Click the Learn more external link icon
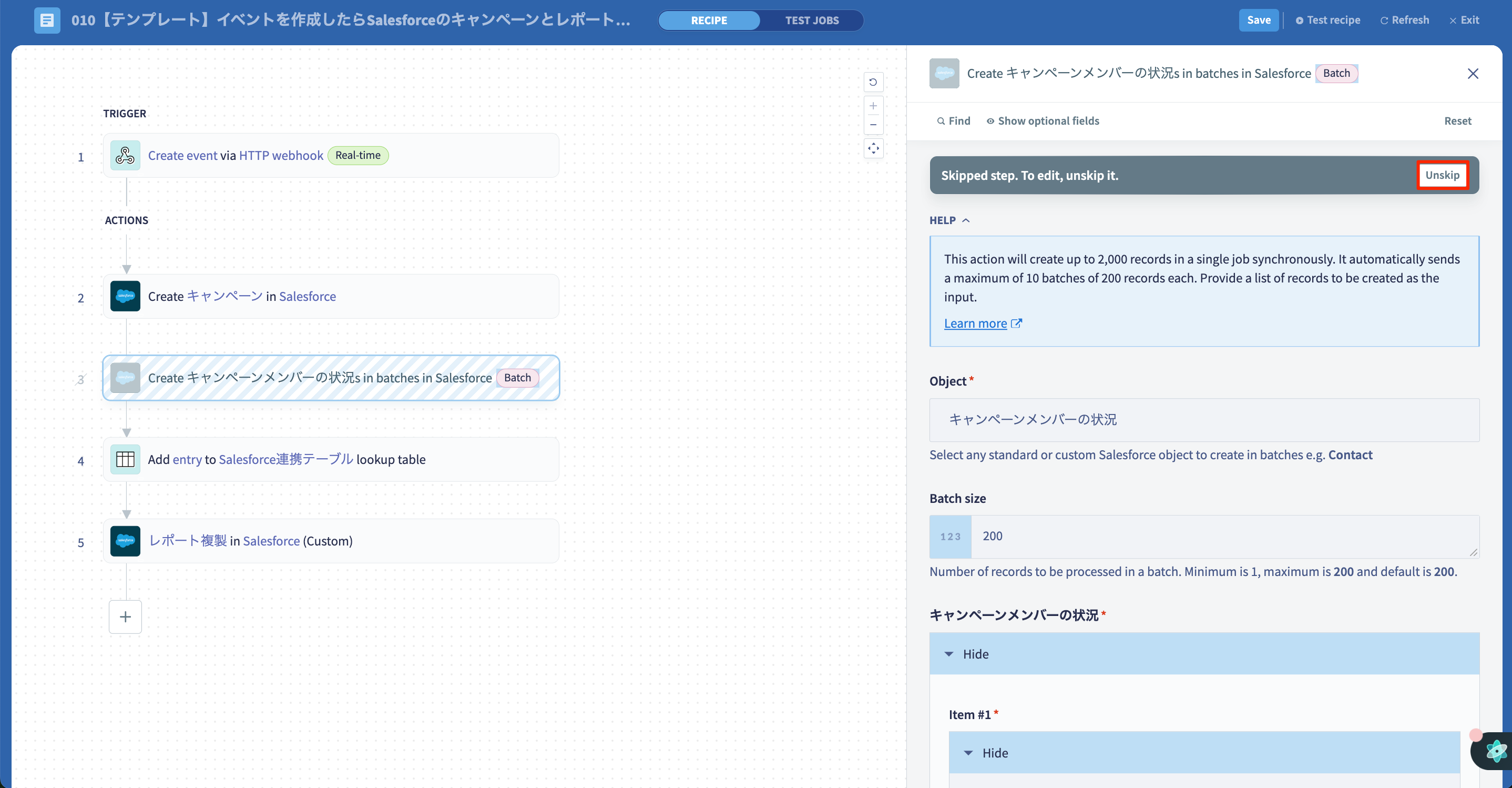Viewport: 1512px width, 788px height. click(1017, 324)
